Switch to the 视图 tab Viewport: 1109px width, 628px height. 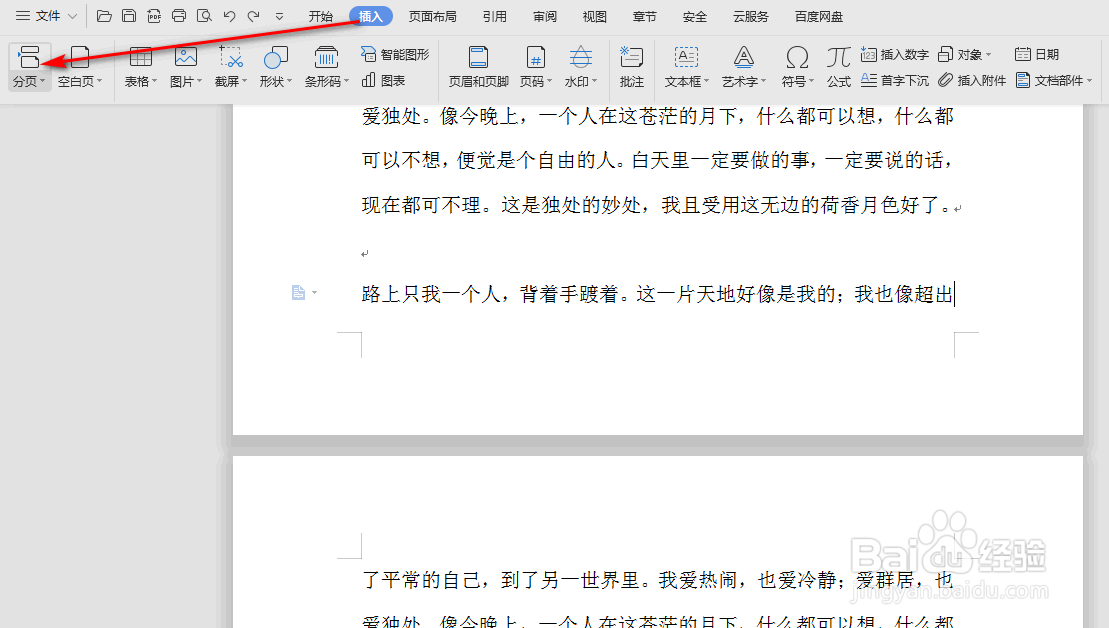click(x=594, y=16)
